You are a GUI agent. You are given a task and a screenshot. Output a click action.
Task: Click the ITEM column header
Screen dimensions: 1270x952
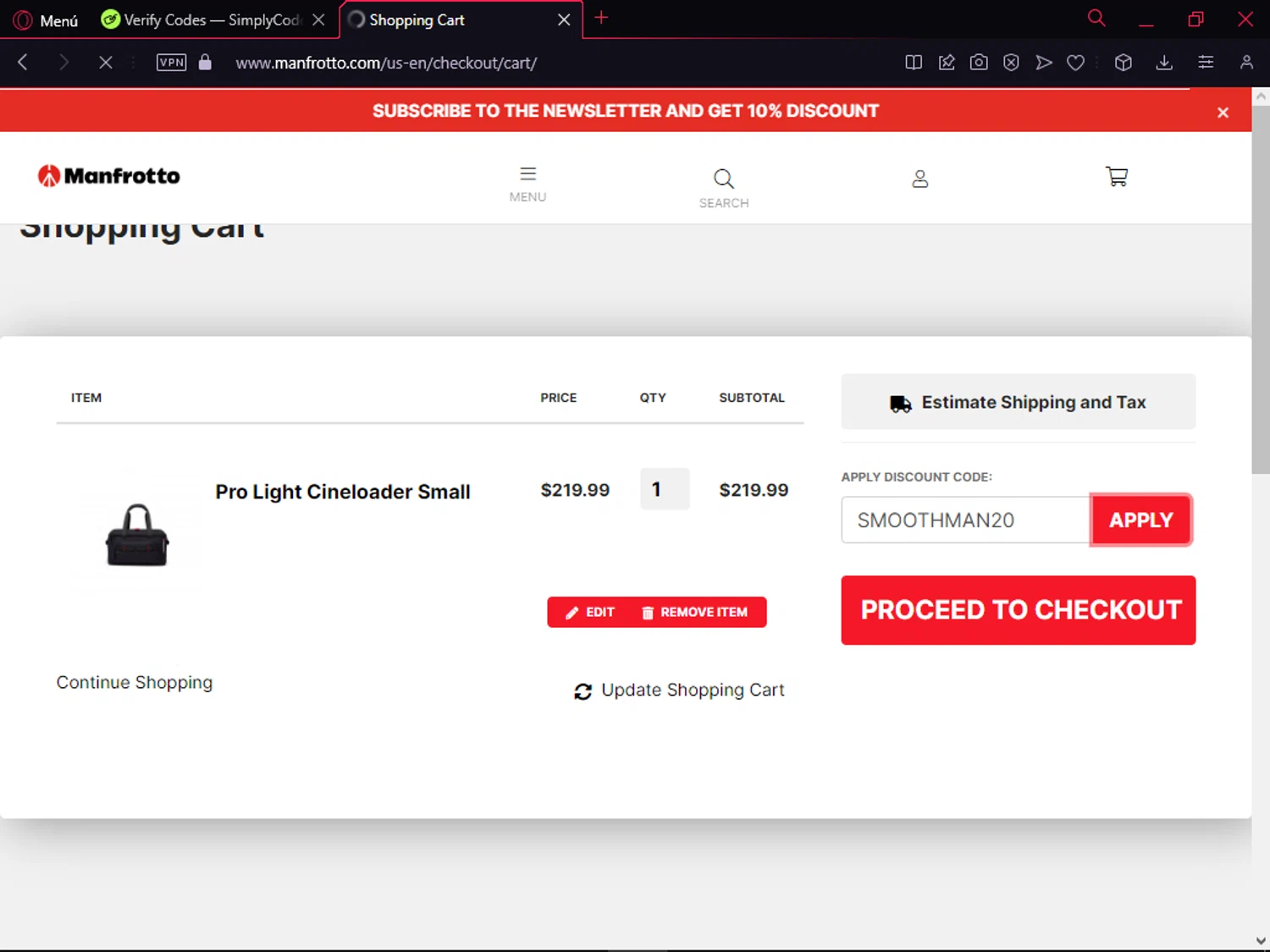coord(86,398)
